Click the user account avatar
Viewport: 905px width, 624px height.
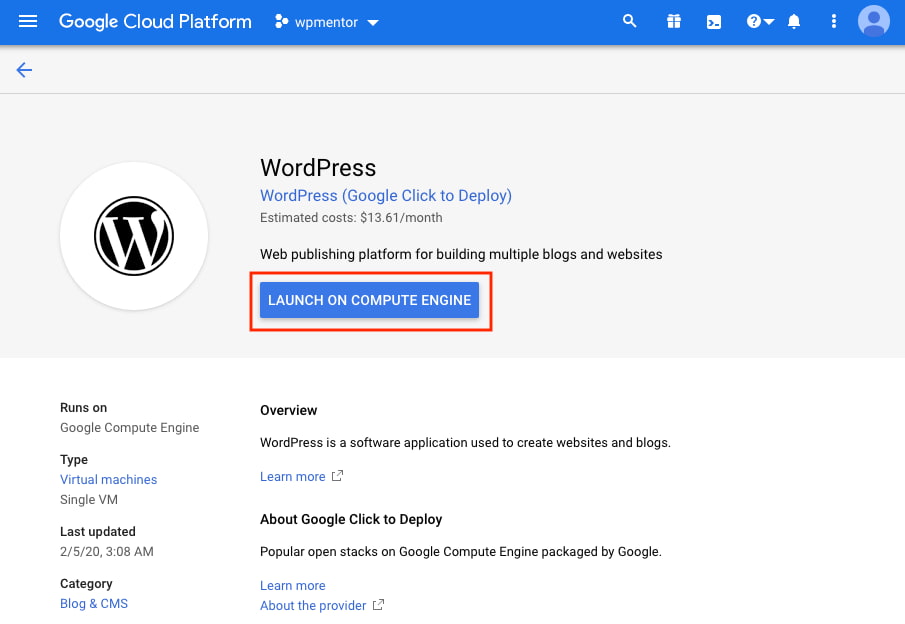(874, 21)
